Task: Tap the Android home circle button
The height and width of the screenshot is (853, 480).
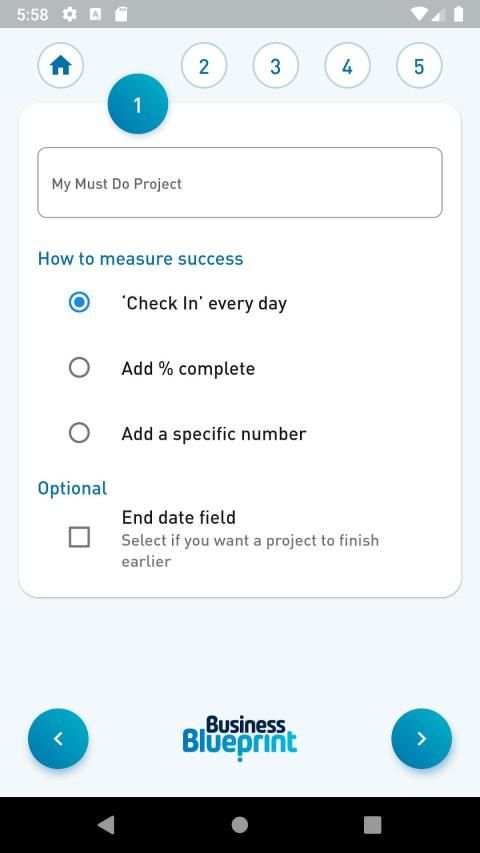Action: point(239,825)
